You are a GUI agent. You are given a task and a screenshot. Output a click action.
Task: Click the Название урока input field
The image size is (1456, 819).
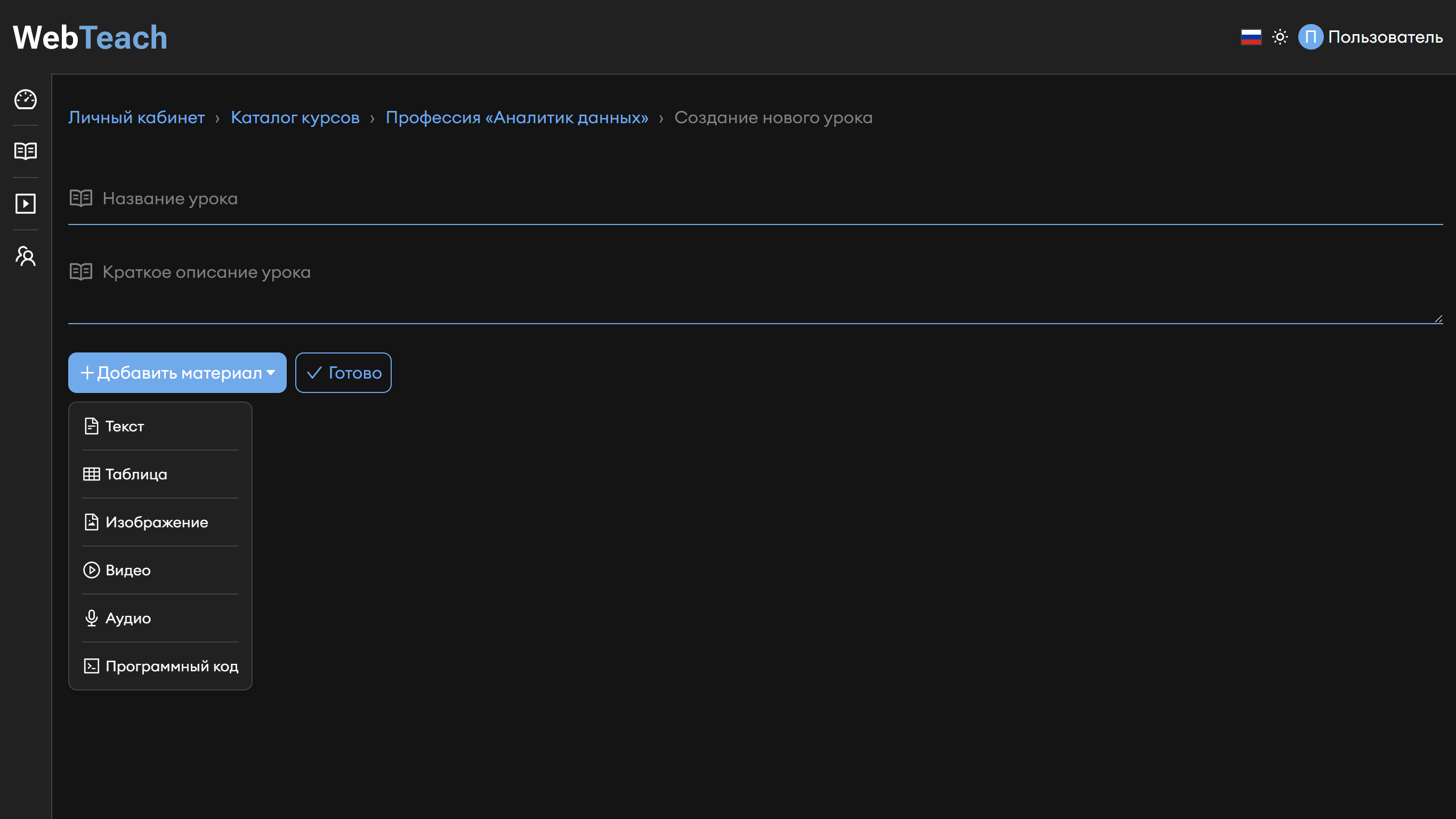[755, 199]
